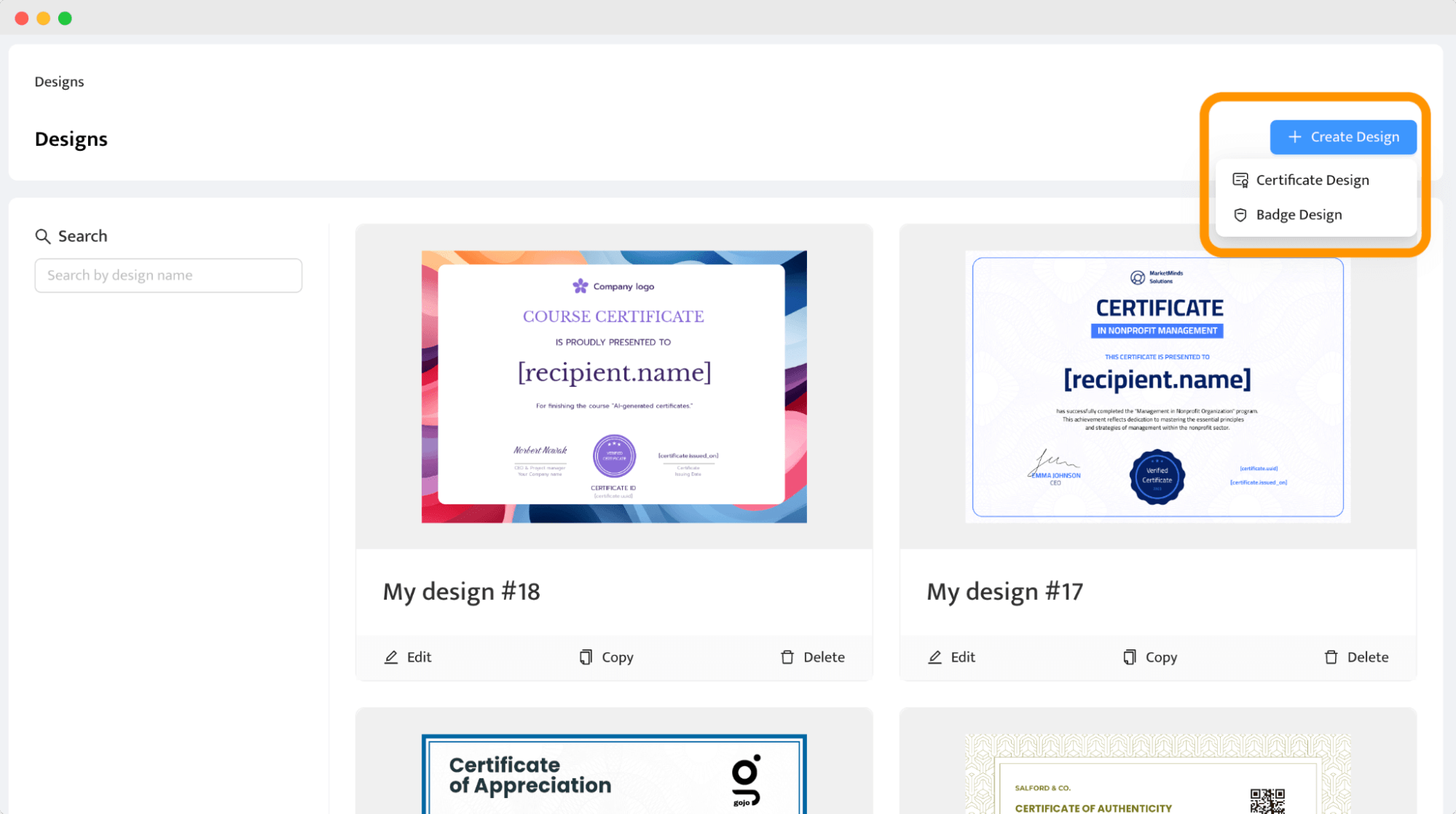Click the trash icon on My design #17
The width and height of the screenshot is (1456, 814).
point(1331,657)
